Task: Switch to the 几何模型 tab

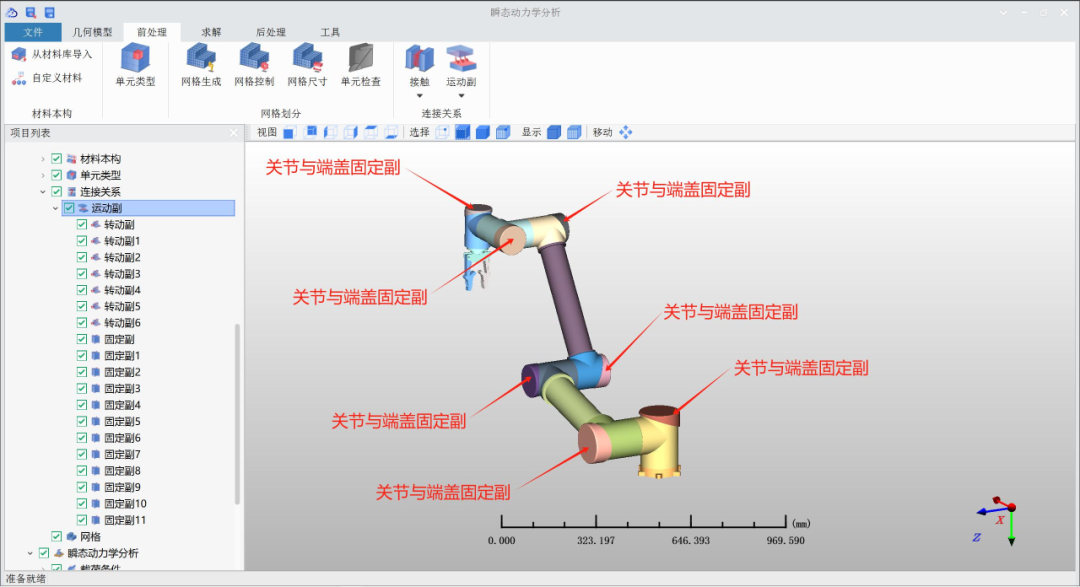Action: (x=92, y=32)
